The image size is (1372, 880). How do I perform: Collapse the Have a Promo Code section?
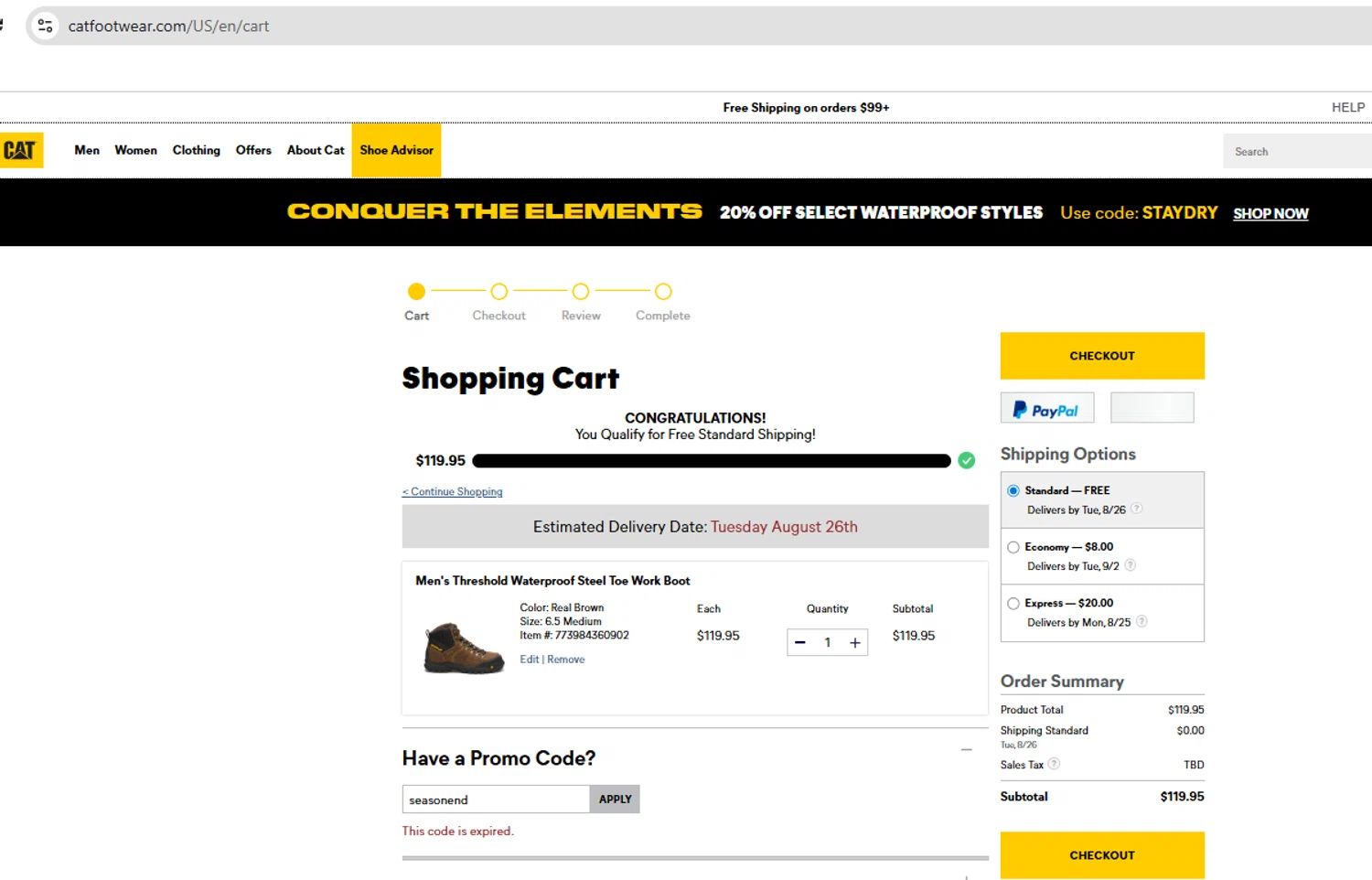pyautogui.click(x=966, y=750)
